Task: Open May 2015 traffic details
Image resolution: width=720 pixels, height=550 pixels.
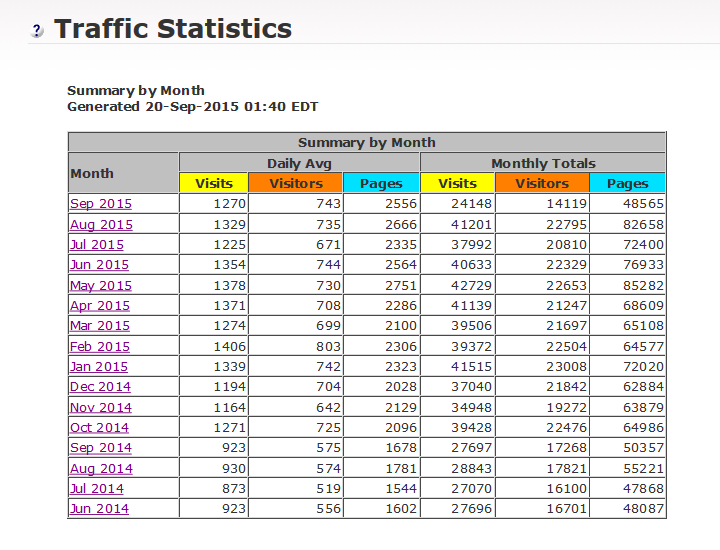Action: click(x=100, y=286)
